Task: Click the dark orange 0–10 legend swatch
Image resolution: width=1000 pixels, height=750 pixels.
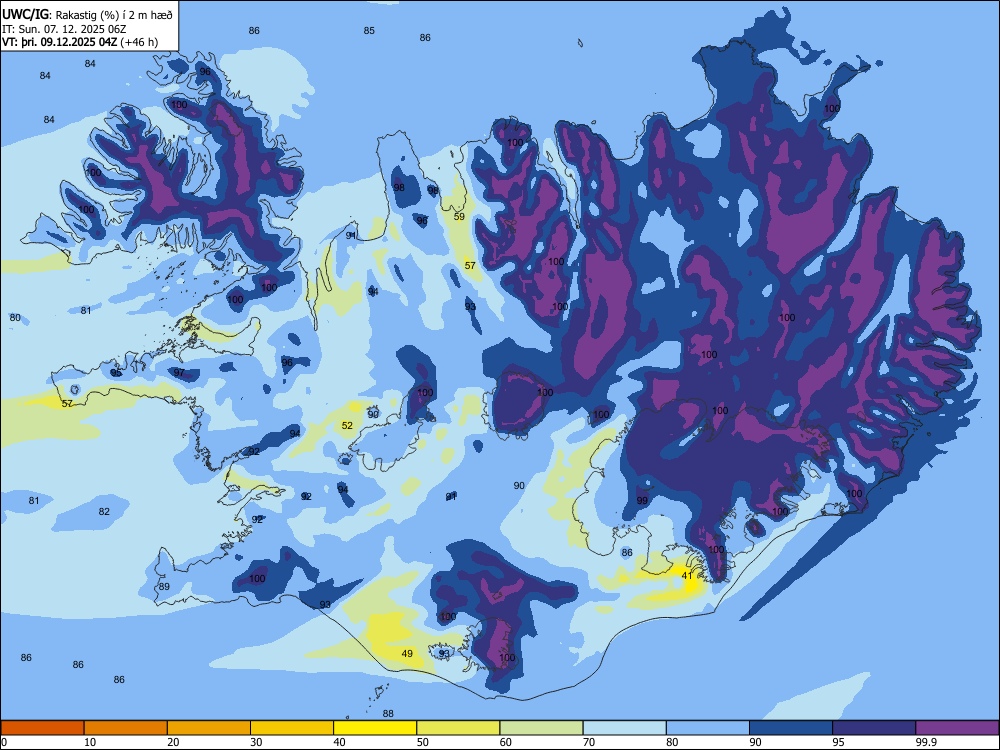Action: click(x=42, y=728)
